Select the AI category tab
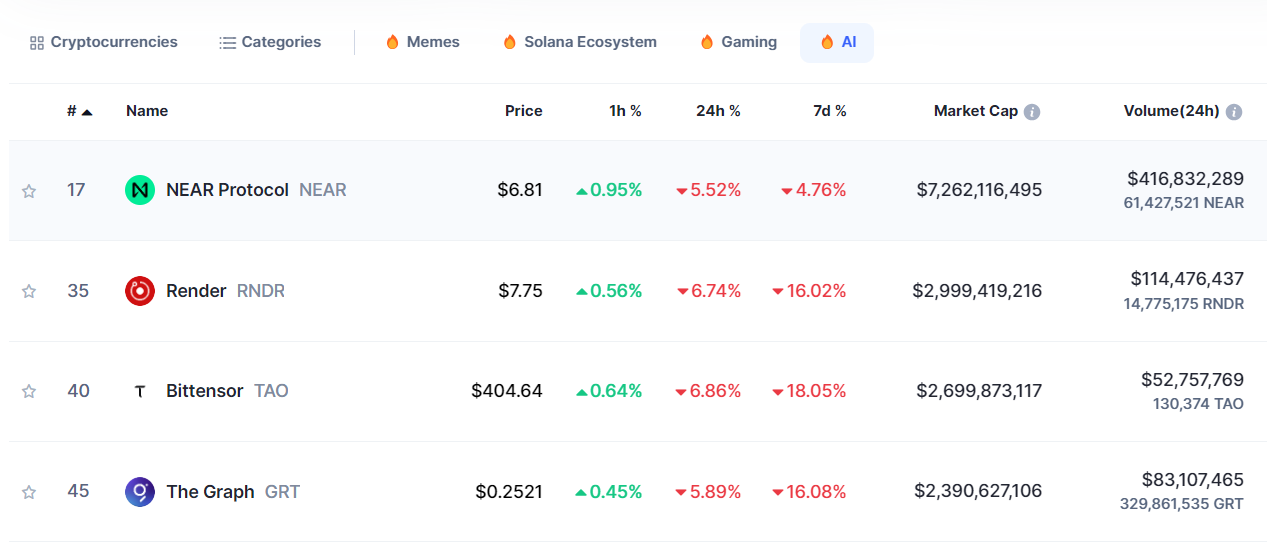1267x556 pixels. [837, 43]
